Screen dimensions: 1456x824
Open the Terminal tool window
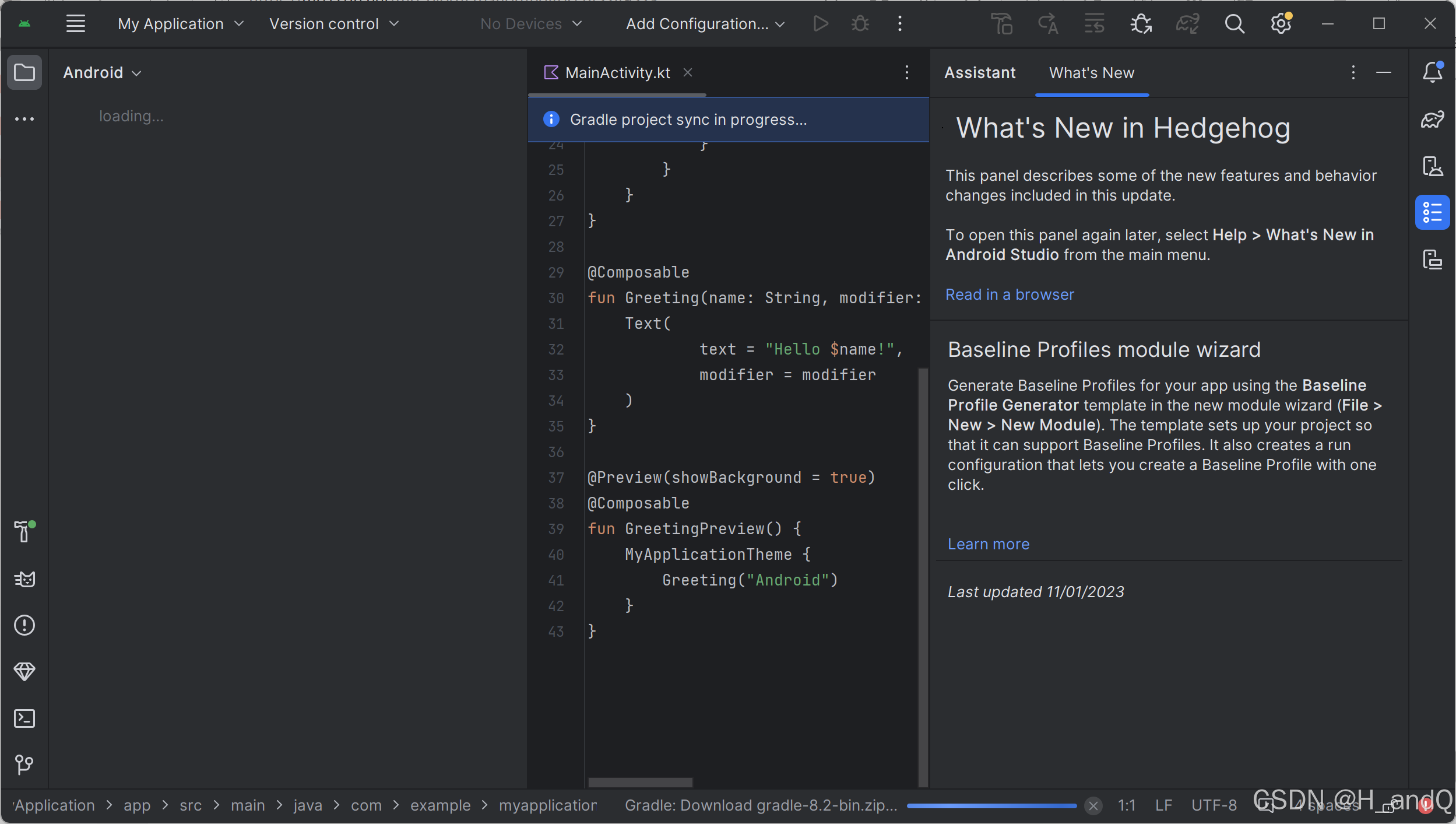click(24, 718)
